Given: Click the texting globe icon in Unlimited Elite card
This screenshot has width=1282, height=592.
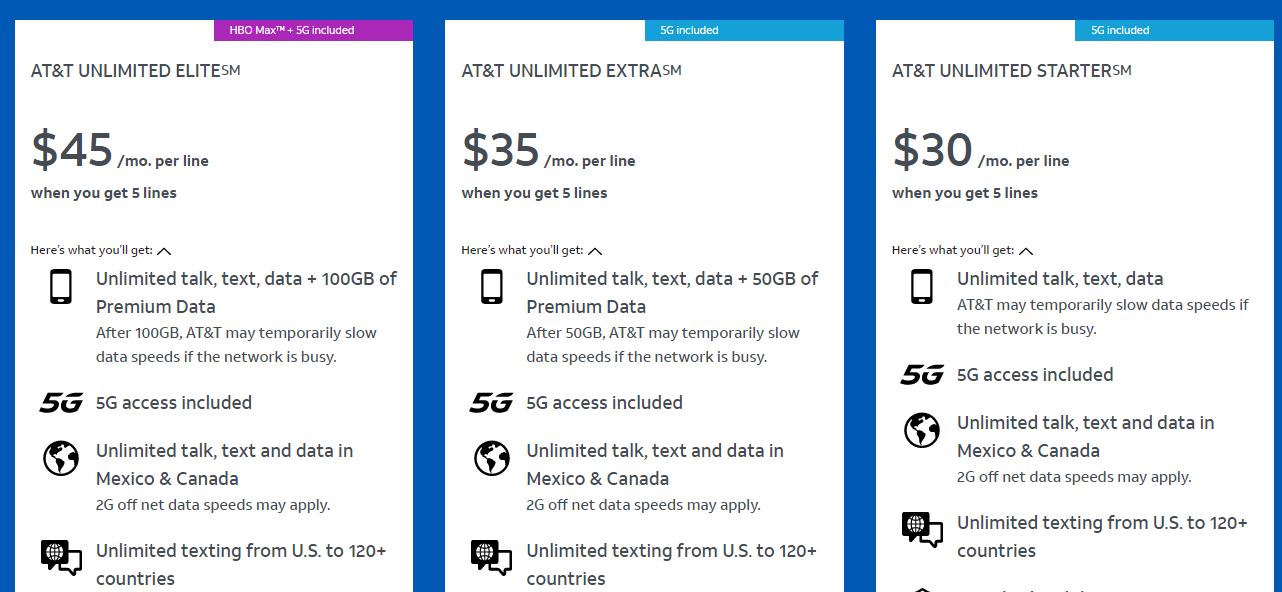Looking at the screenshot, I should tap(61, 557).
